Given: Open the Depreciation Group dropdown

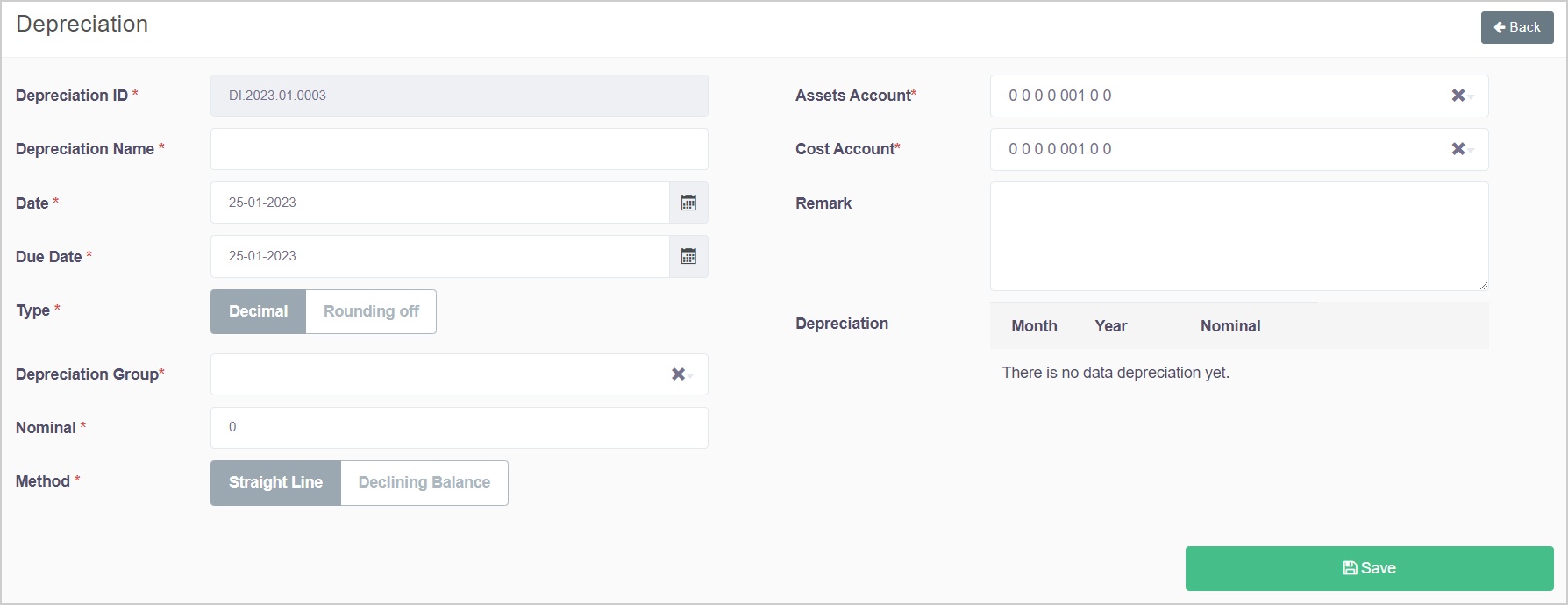Looking at the screenshot, I should (x=438, y=374).
